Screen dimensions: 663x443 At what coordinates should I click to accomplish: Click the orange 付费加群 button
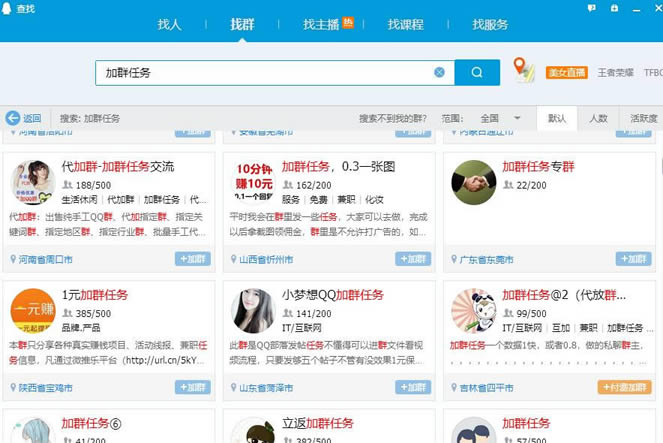click(x=624, y=387)
